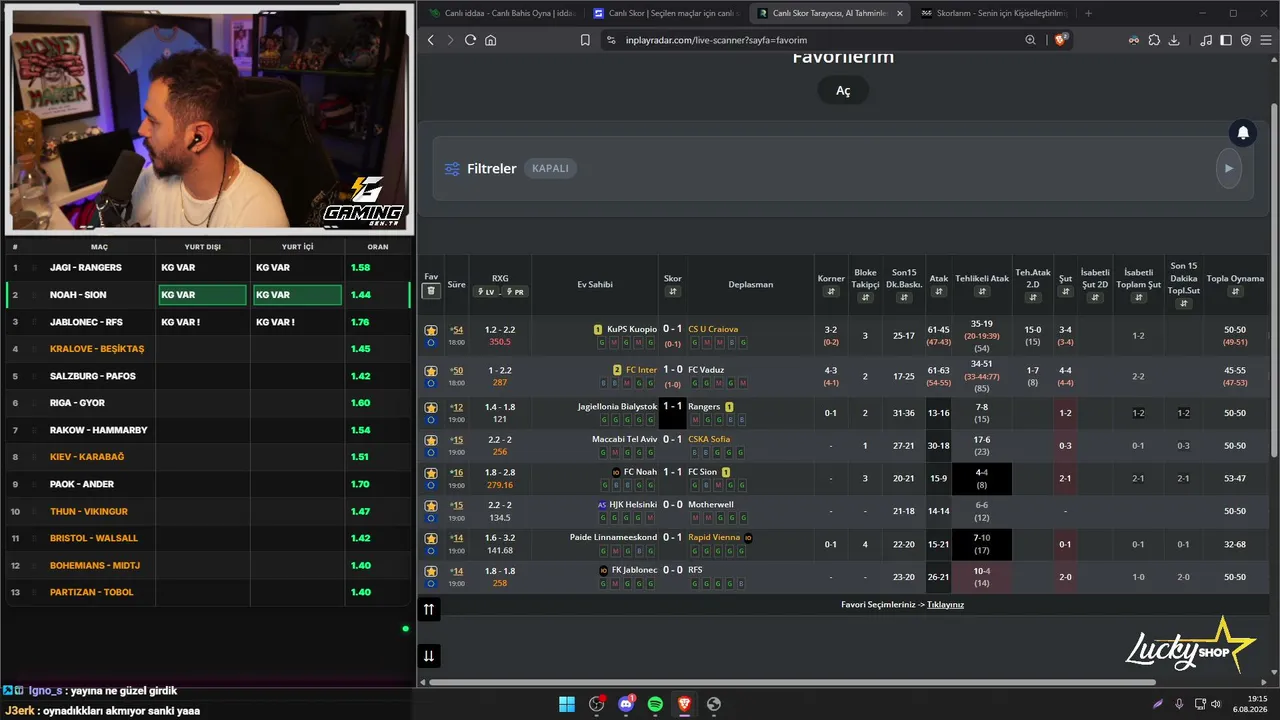Switch to the Canlı iddaa browser tab
The image size is (1280, 720).
tap(501, 13)
